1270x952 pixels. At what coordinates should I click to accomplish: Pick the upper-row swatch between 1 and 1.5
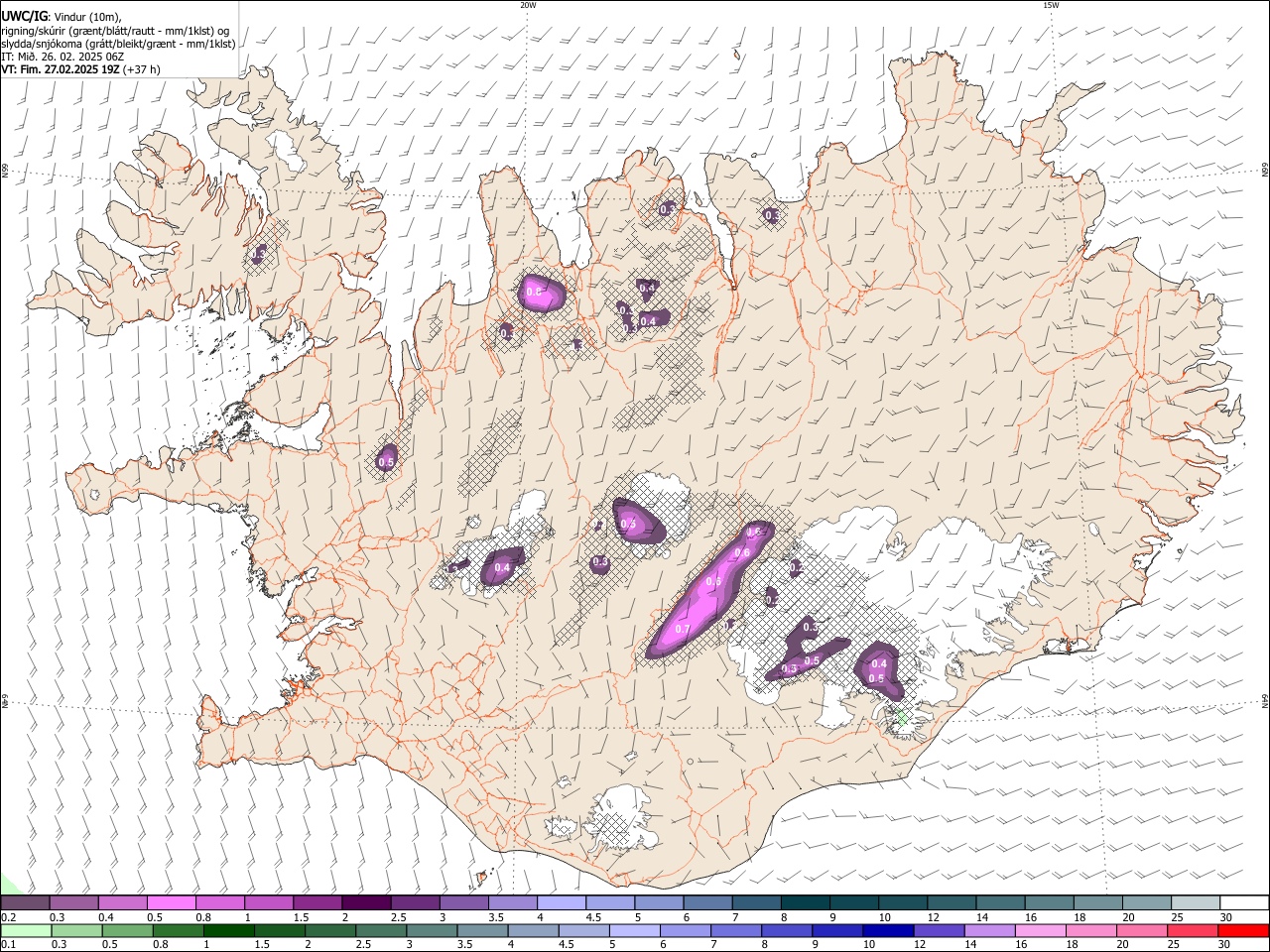pos(268,902)
